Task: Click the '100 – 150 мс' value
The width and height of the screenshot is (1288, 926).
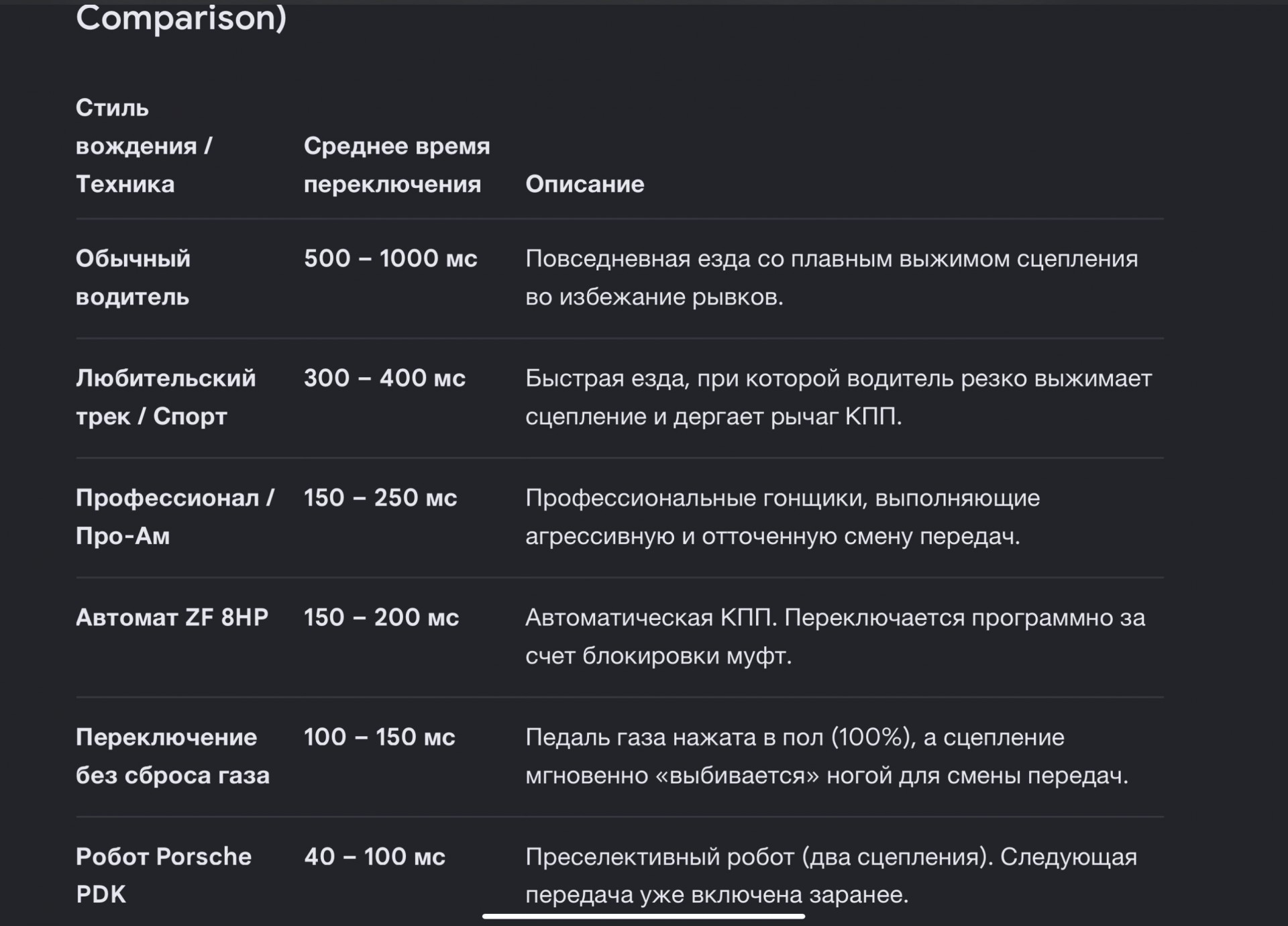Action: click(x=379, y=737)
